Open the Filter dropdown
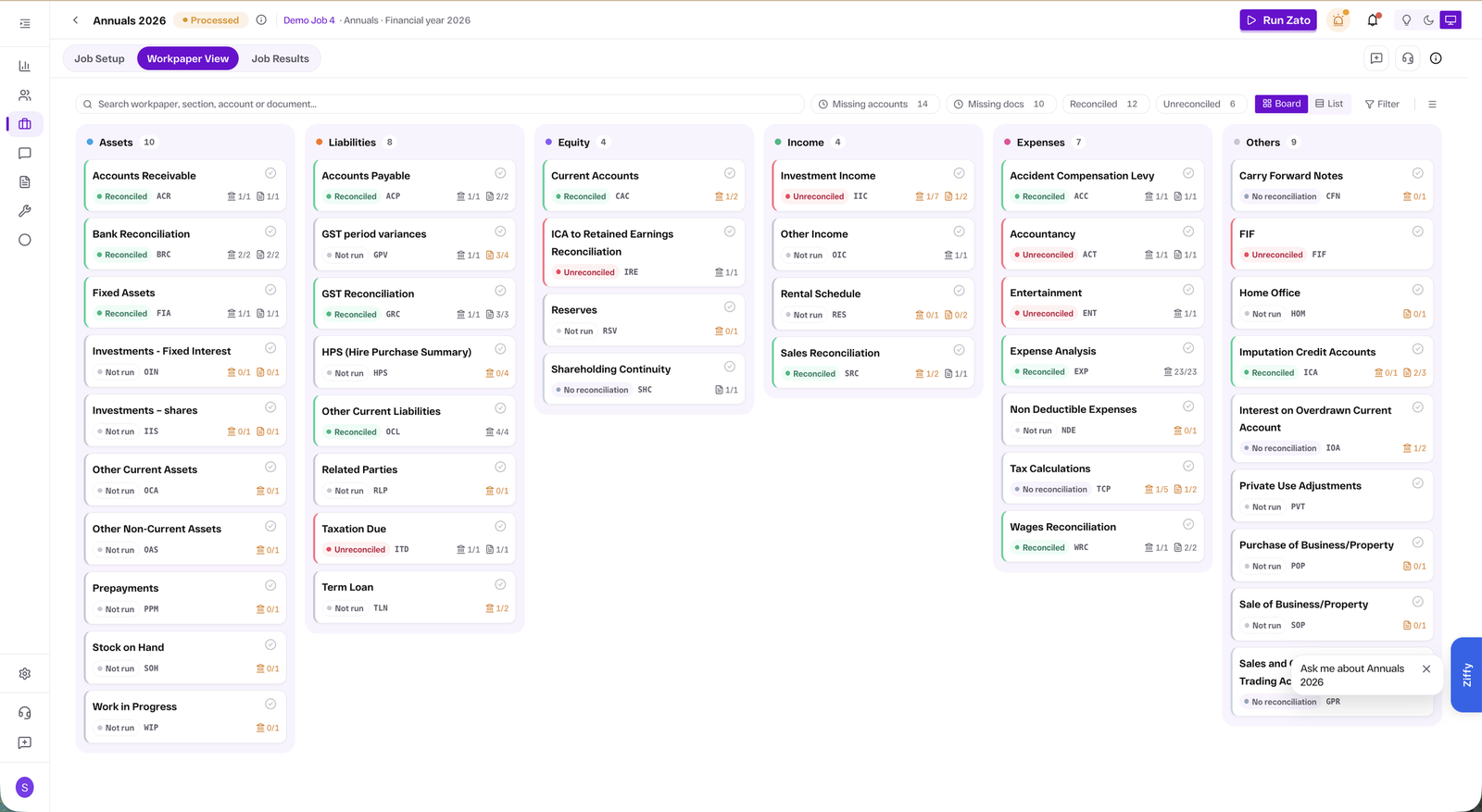This screenshot has width=1482, height=812. coord(1382,105)
